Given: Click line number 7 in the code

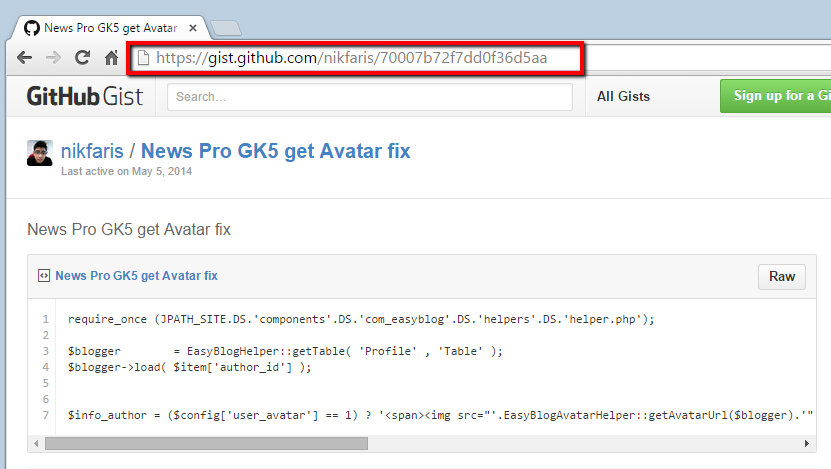Looking at the screenshot, I should click(46, 415).
